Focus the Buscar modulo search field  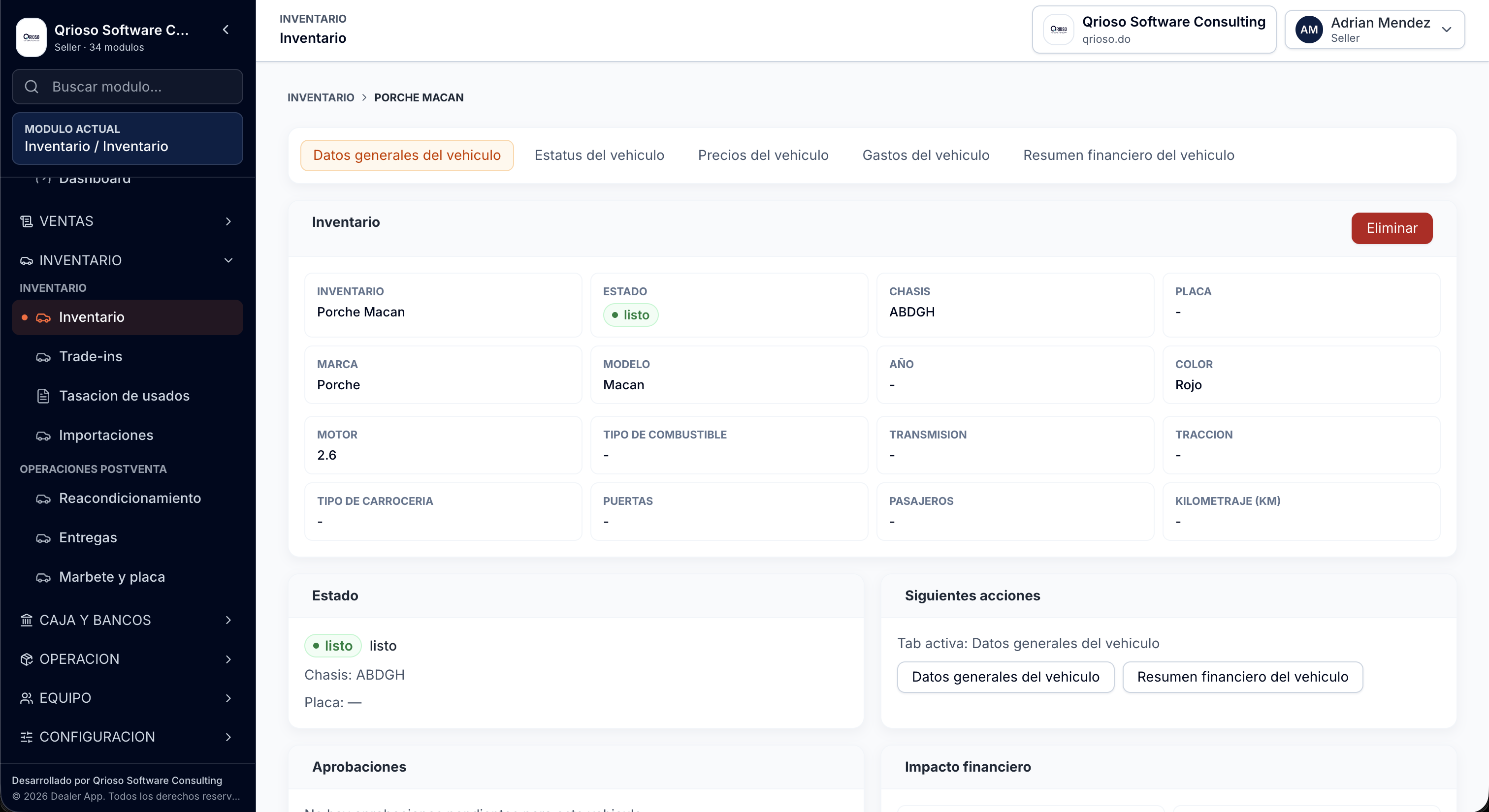(127, 87)
